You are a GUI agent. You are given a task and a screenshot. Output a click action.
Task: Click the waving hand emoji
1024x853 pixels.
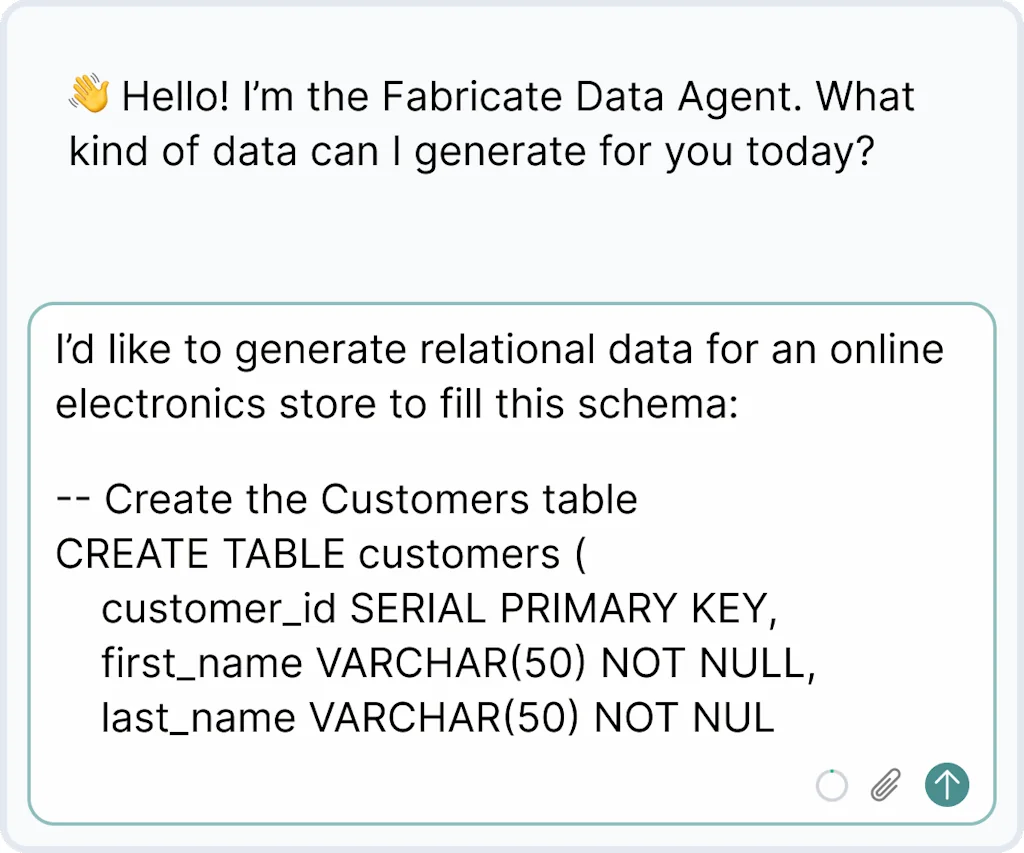[x=88, y=95]
